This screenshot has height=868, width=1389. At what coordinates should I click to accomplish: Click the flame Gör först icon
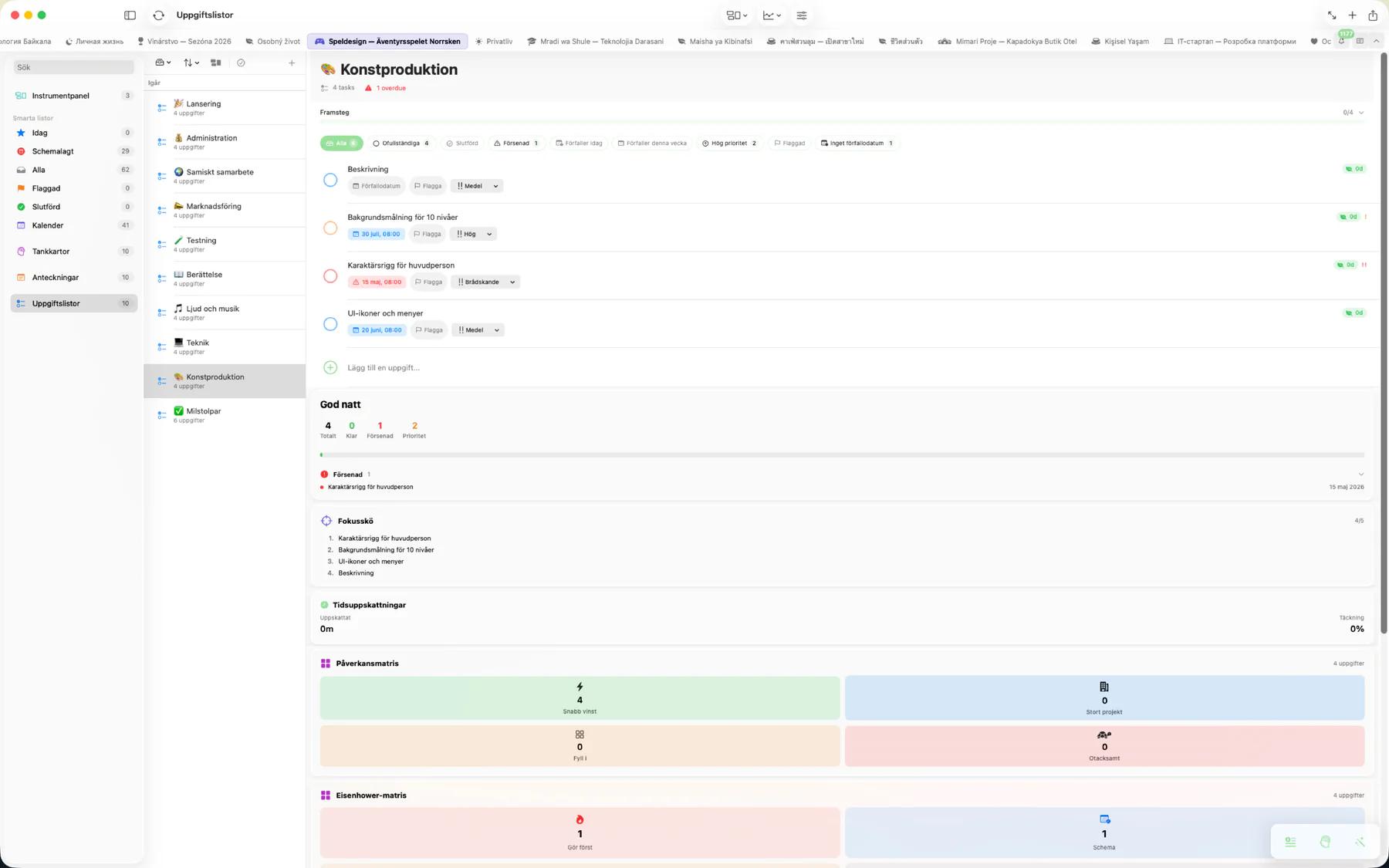click(580, 819)
